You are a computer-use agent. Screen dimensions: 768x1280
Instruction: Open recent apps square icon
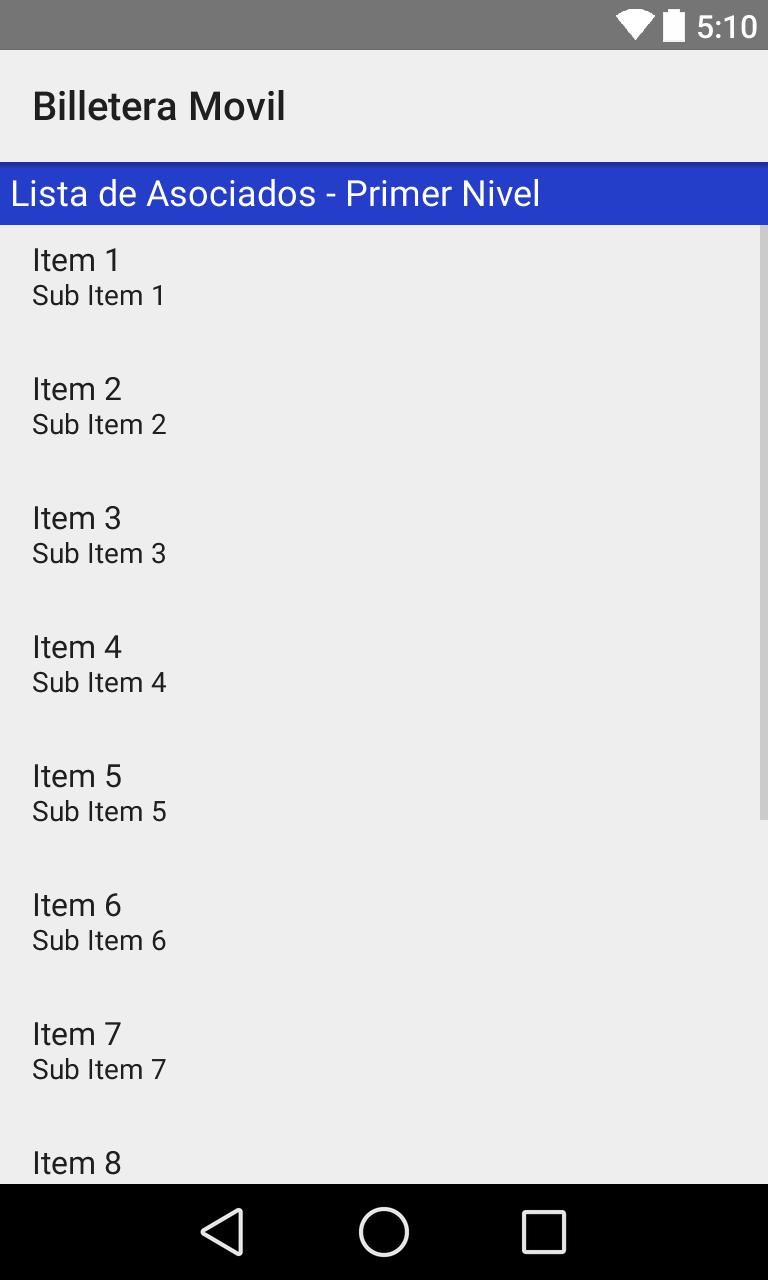click(x=543, y=1231)
